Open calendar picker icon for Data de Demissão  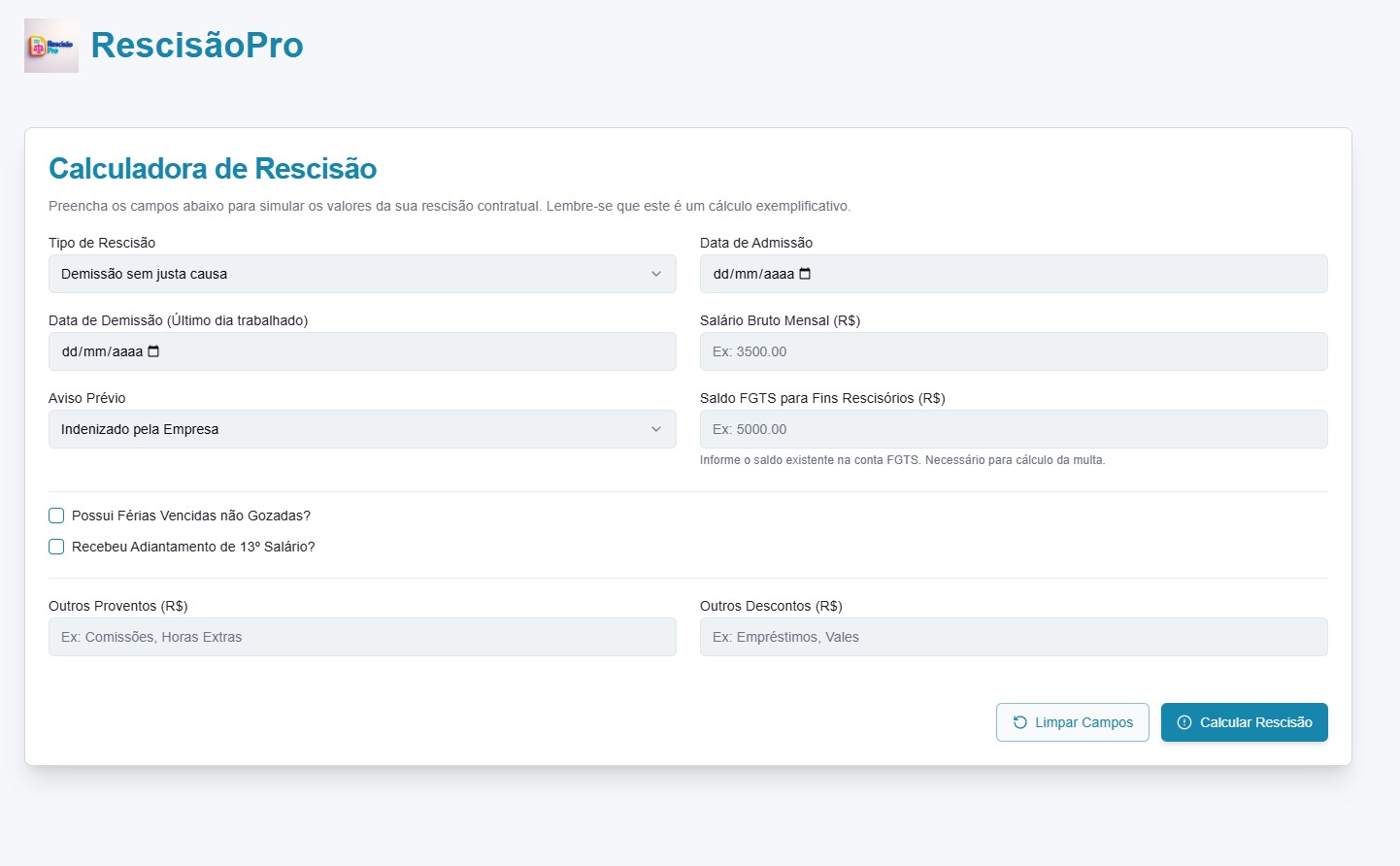tap(153, 351)
